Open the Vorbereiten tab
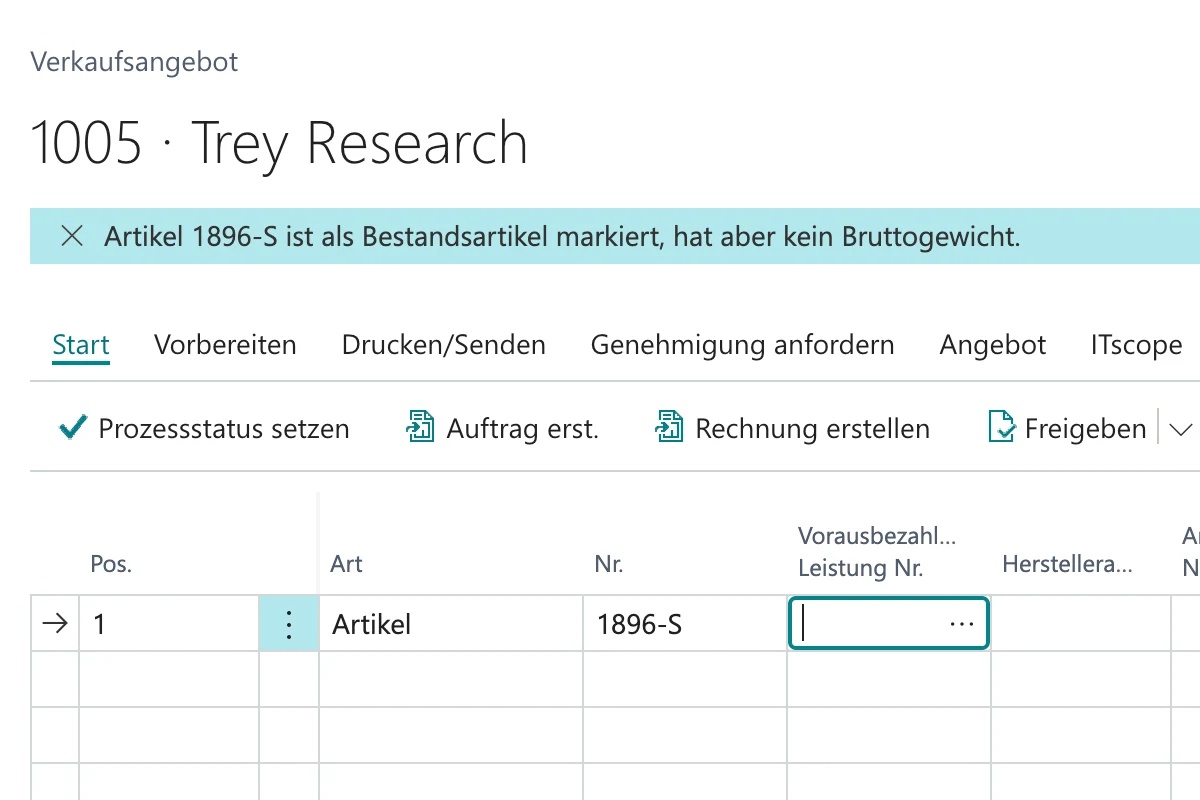The height and width of the screenshot is (800, 1200). [225, 345]
